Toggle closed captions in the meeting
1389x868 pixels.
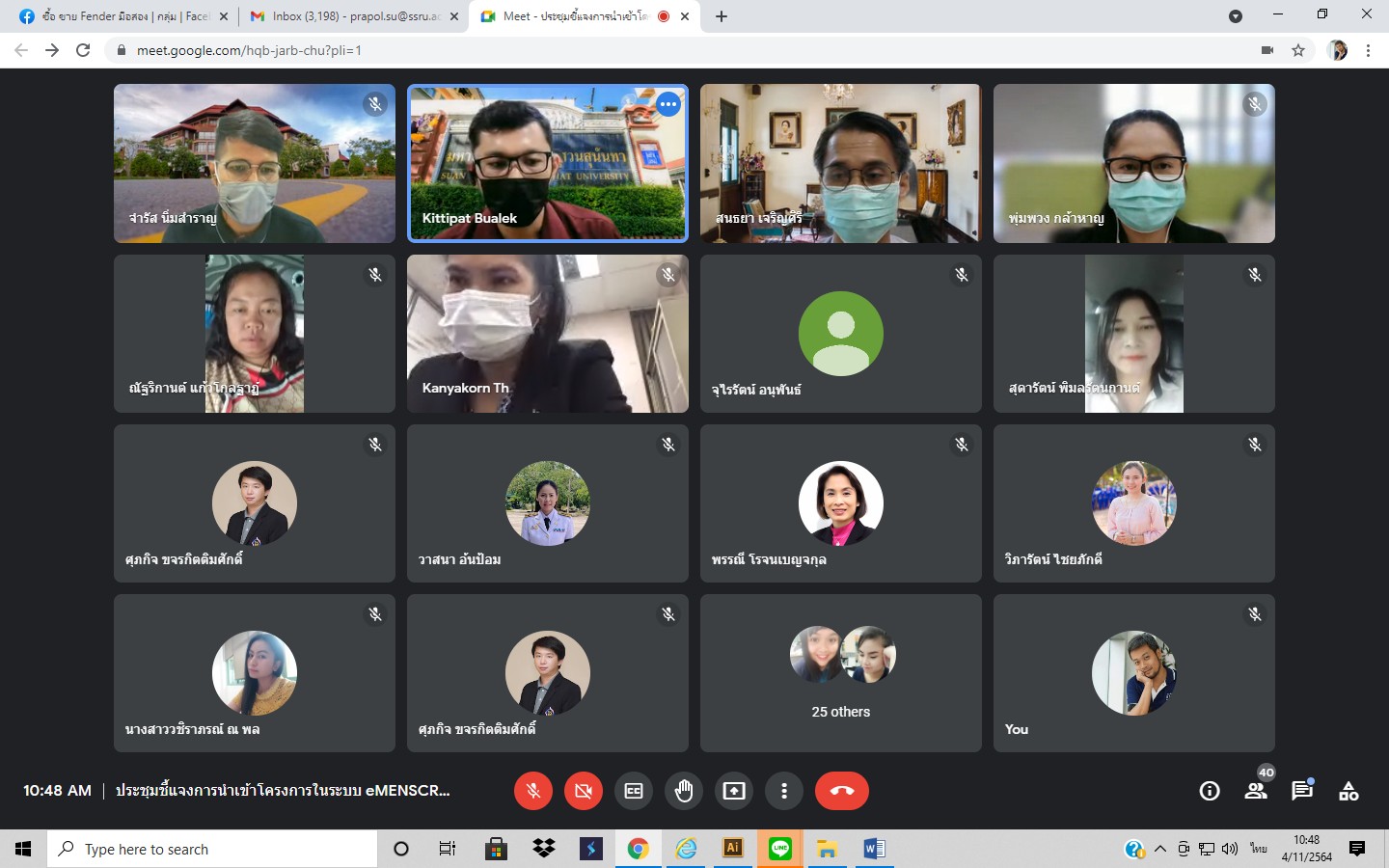(x=634, y=791)
